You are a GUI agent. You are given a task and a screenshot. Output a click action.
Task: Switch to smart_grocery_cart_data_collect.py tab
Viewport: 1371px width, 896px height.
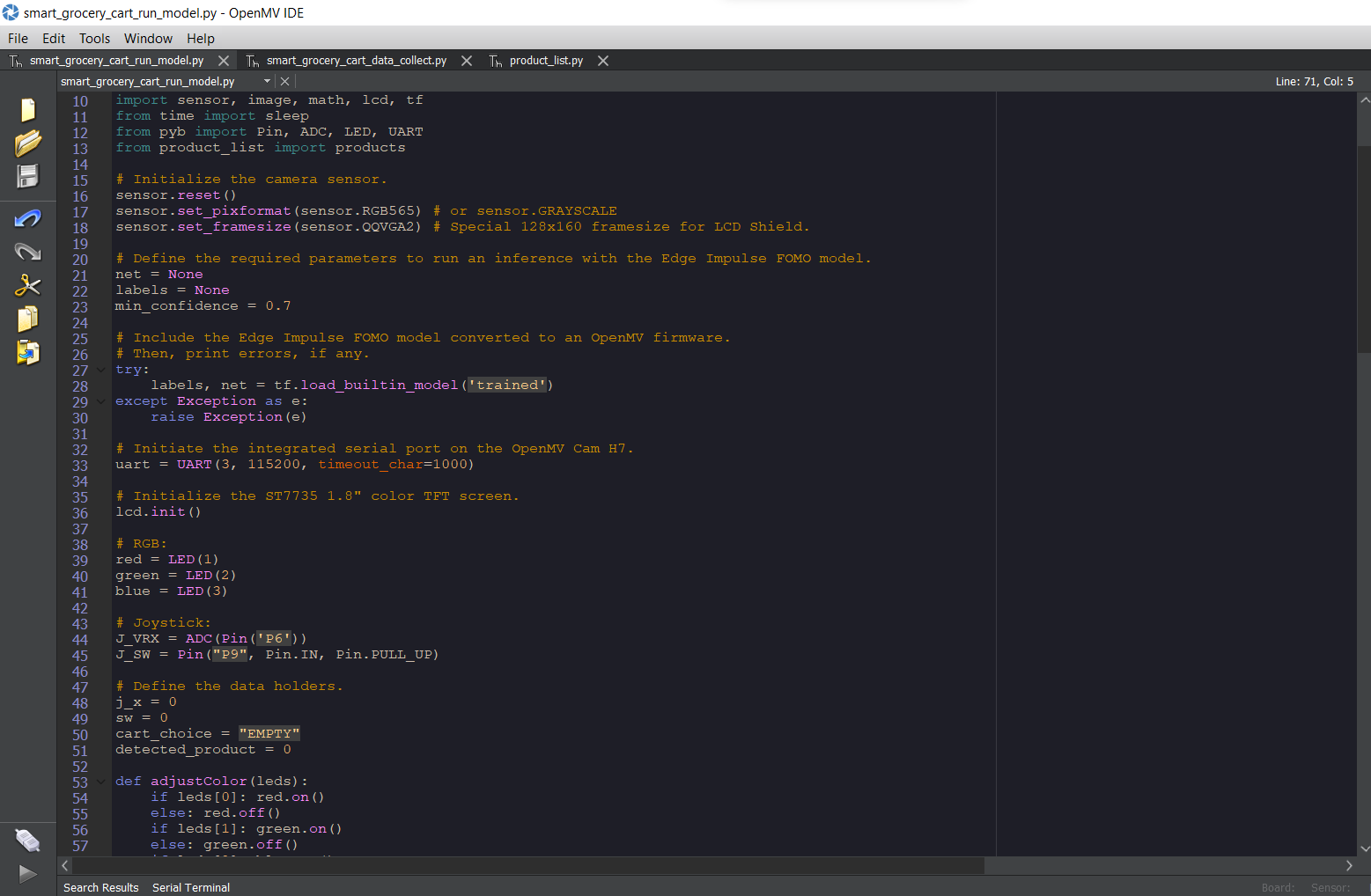356,60
